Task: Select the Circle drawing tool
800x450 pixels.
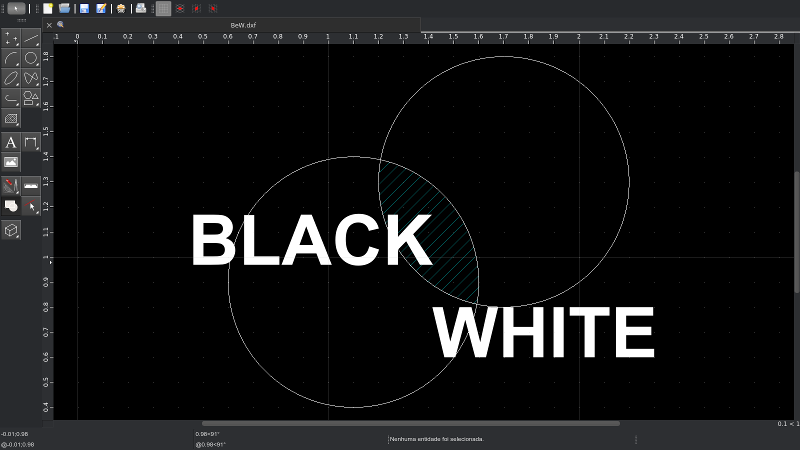Action: tap(31, 58)
